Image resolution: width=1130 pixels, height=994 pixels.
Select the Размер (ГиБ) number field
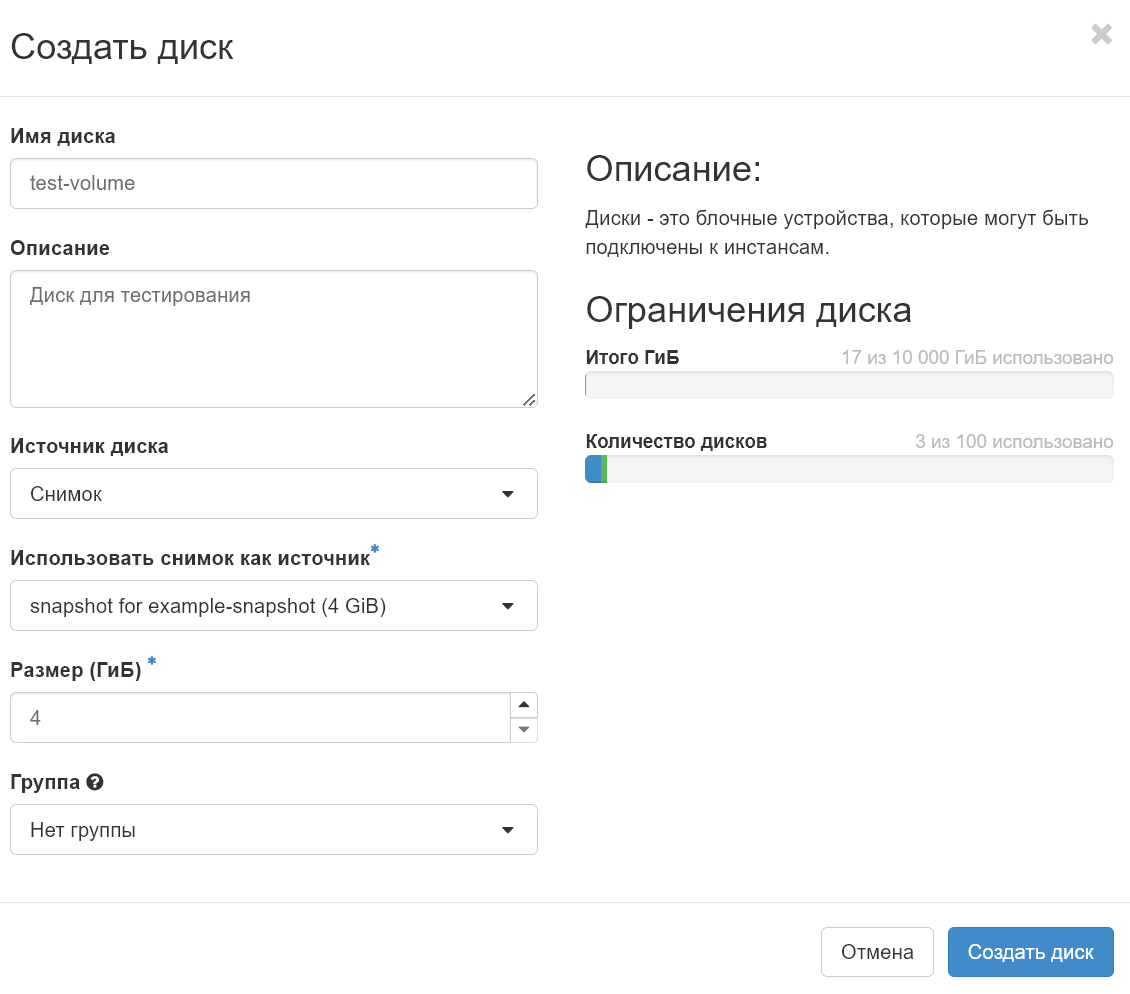(x=260, y=717)
